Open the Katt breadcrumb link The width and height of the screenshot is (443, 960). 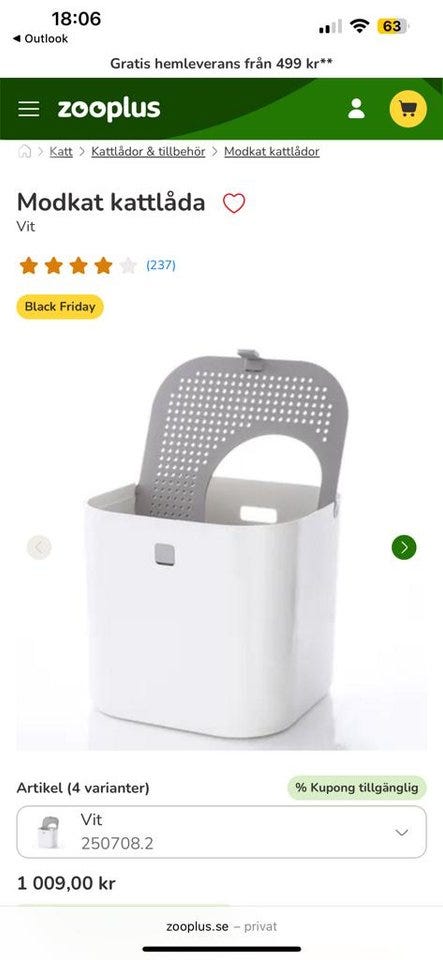(61, 151)
